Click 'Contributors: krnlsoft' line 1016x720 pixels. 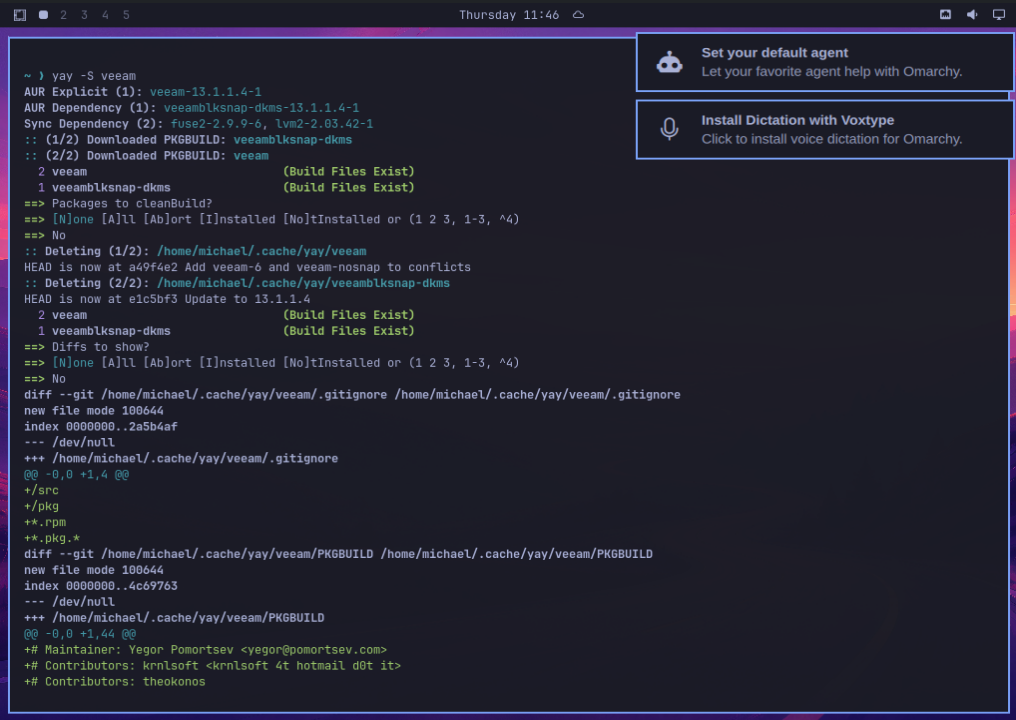[213, 666]
